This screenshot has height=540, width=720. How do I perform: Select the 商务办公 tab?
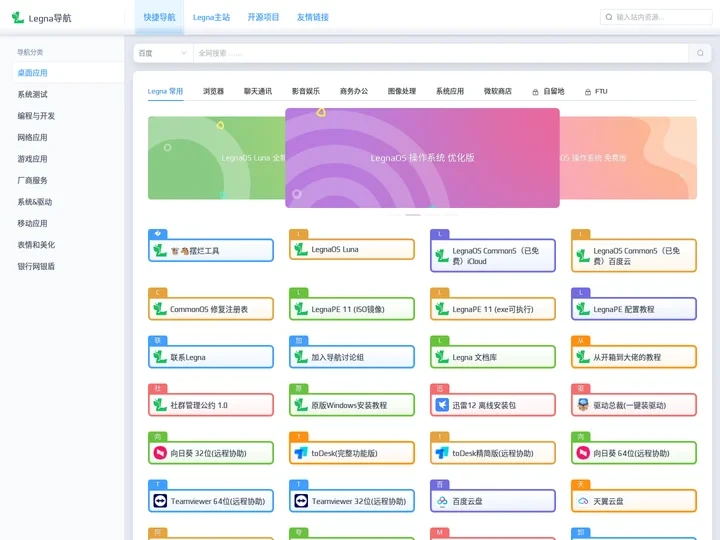pyautogui.click(x=354, y=91)
